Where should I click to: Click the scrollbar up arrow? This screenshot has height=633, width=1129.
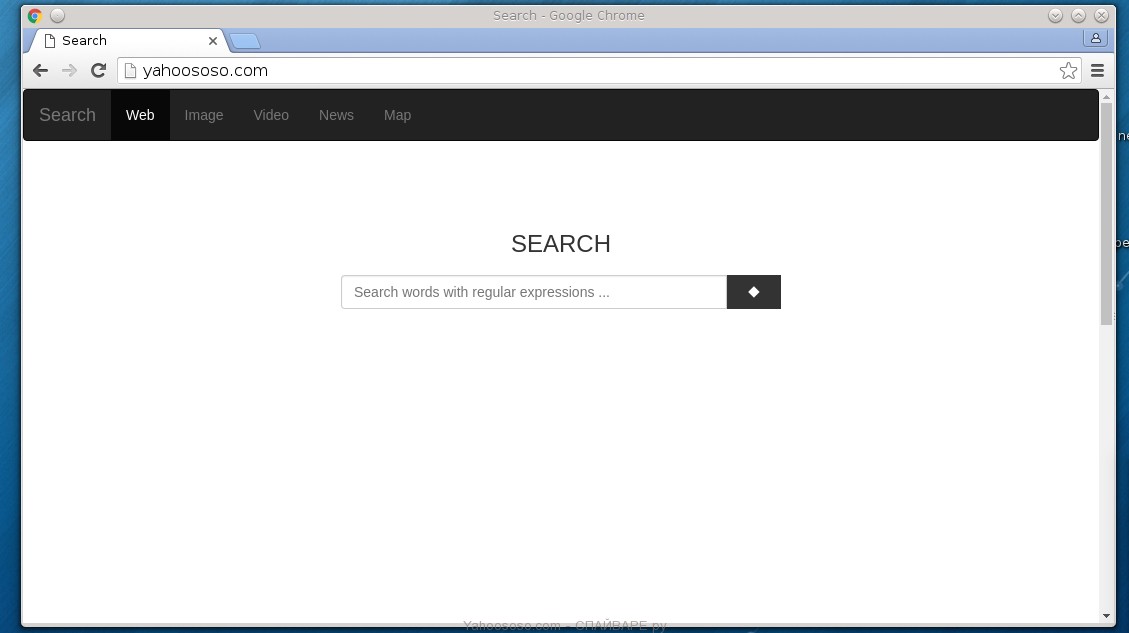click(1107, 96)
